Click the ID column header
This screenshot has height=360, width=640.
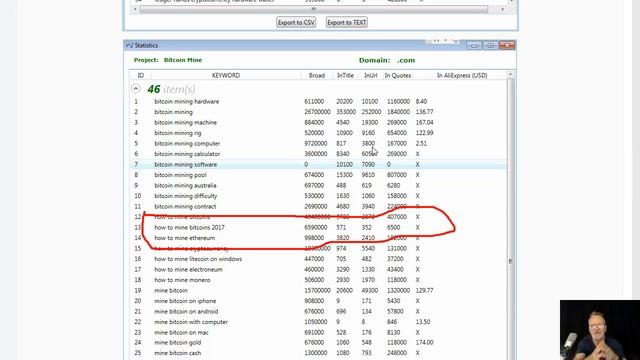point(141,76)
